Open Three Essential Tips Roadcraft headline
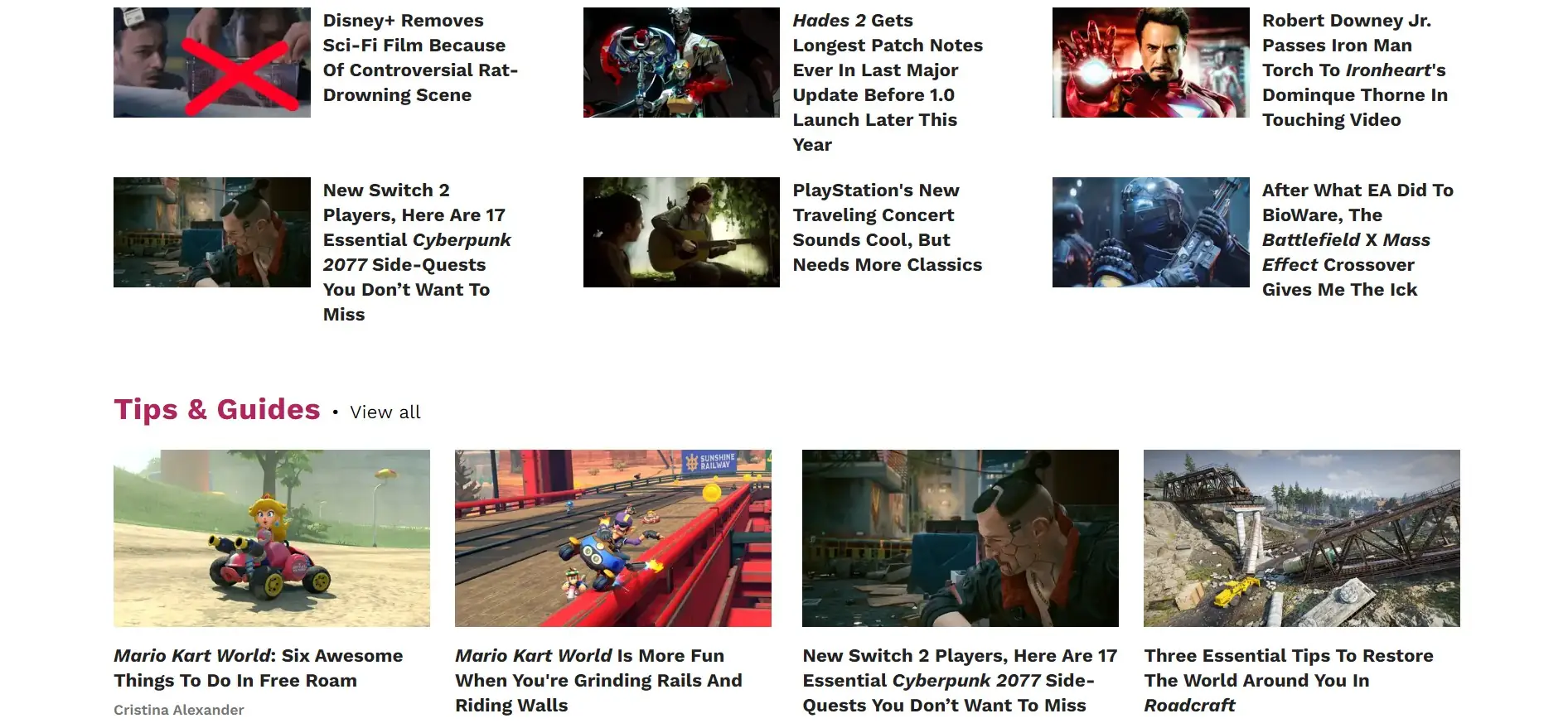The width and height of the screenshot is (1568, 728). pyautogui.click(x=1289, y=681)
